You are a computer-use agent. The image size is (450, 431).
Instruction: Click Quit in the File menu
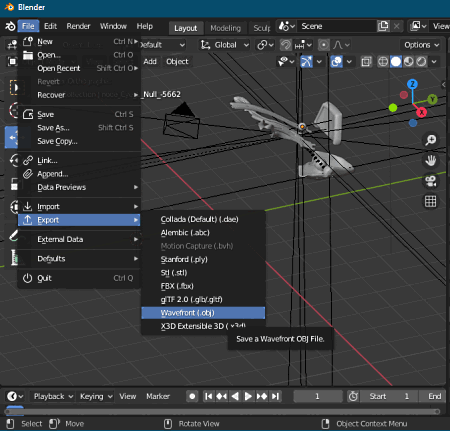coord(79,278)
